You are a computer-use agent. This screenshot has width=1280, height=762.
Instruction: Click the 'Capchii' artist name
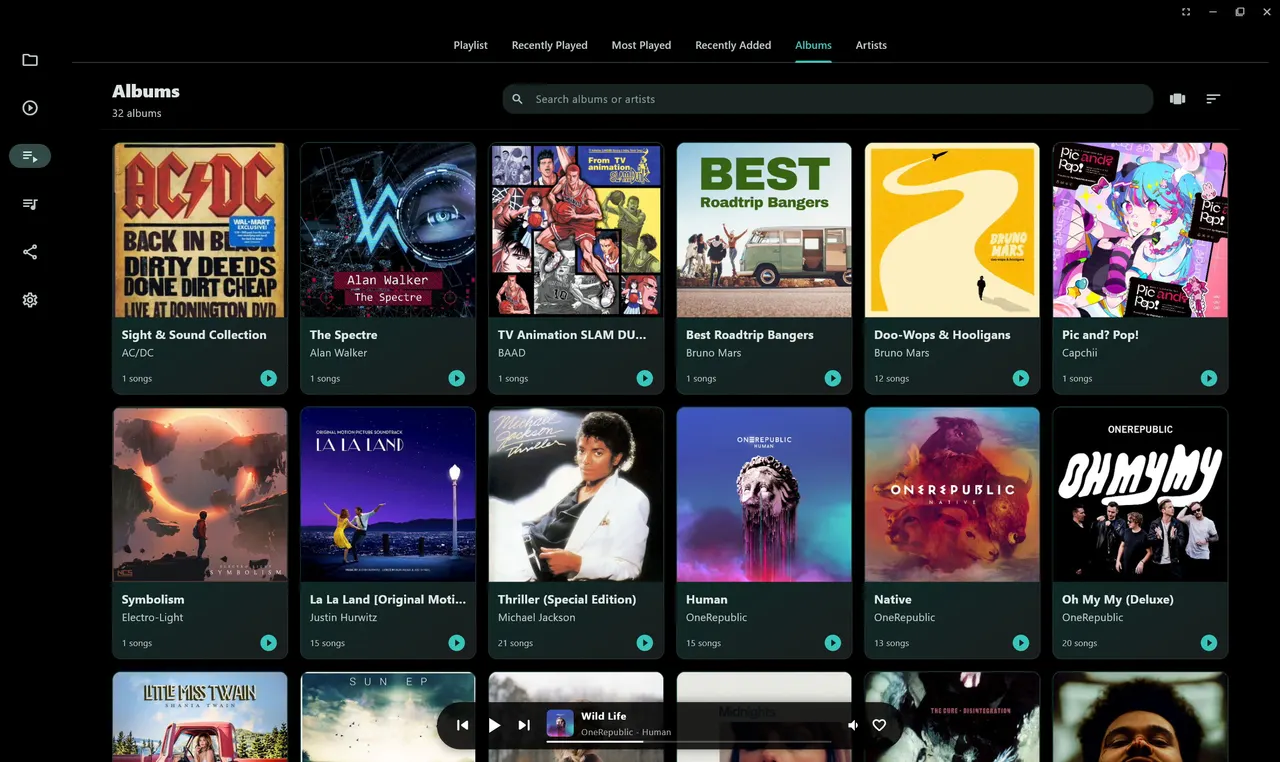[x=1080, y=353]
